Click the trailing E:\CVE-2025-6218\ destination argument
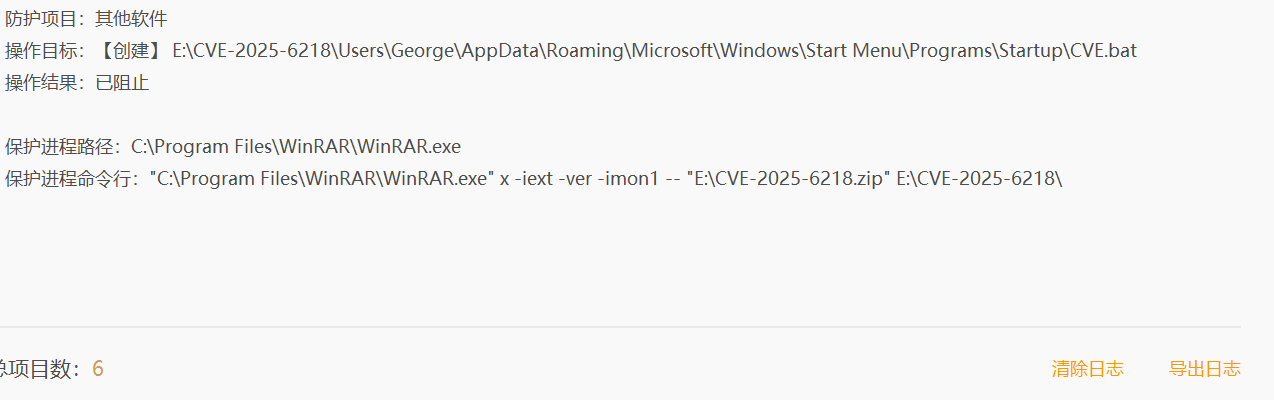Screen dimensions: 1274x400 coord(979,179)
